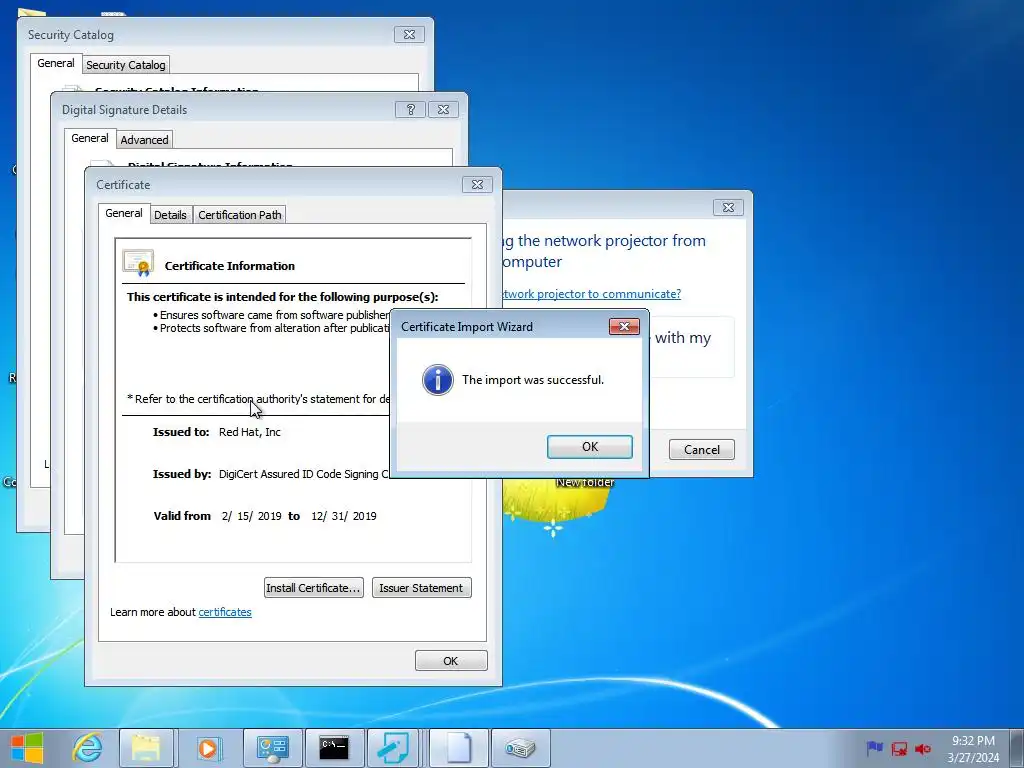This screenshot has height=768, width=1024.
Task: Select the General tab in Security Catalog window
Action: pyautogui.click(x=56, y=63)
